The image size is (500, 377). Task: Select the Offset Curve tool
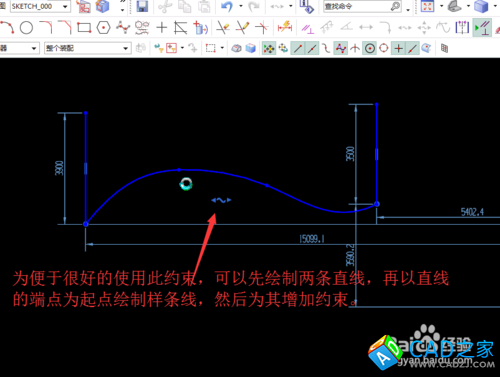pos(180,28)
